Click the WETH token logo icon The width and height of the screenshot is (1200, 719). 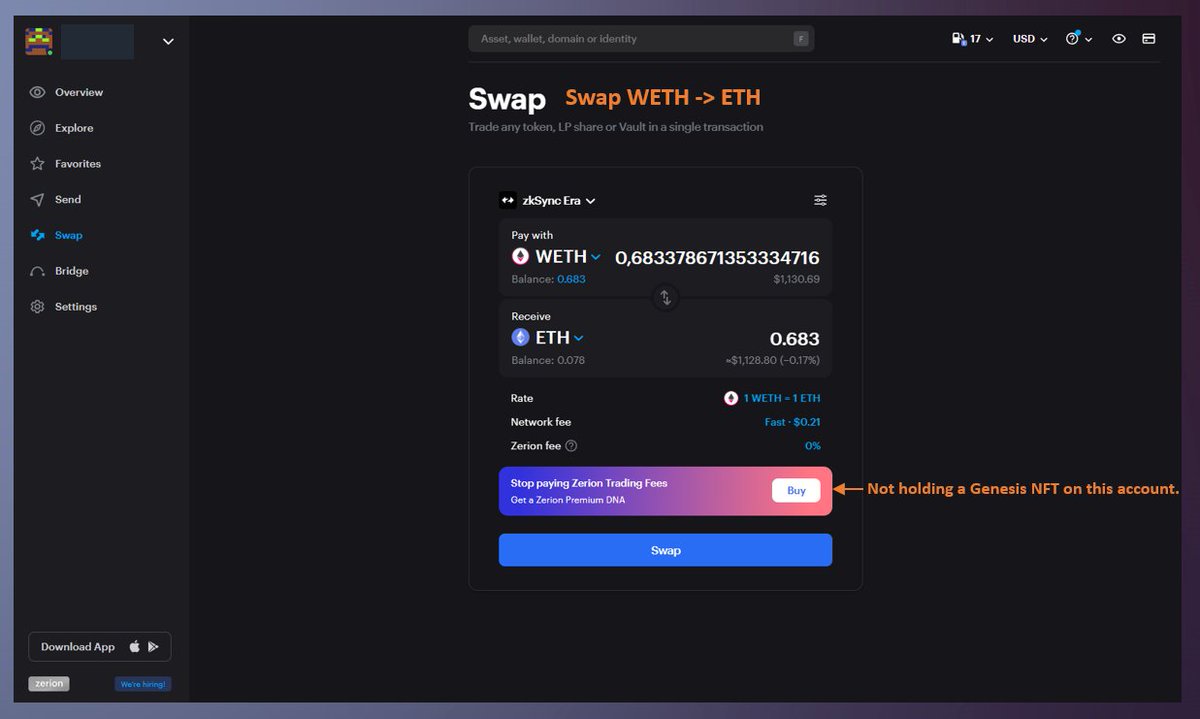[x=520, y=257]
